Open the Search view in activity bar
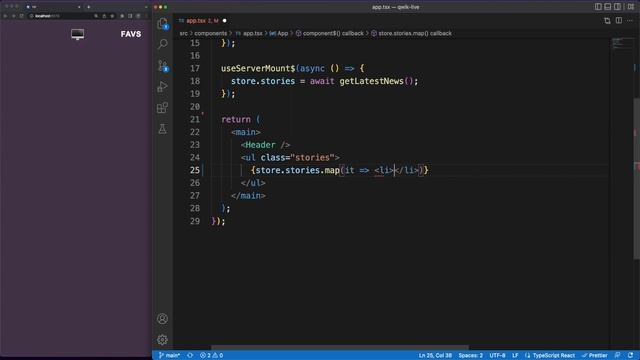This screenshot has width=640, height=360. tap(162, 44)
